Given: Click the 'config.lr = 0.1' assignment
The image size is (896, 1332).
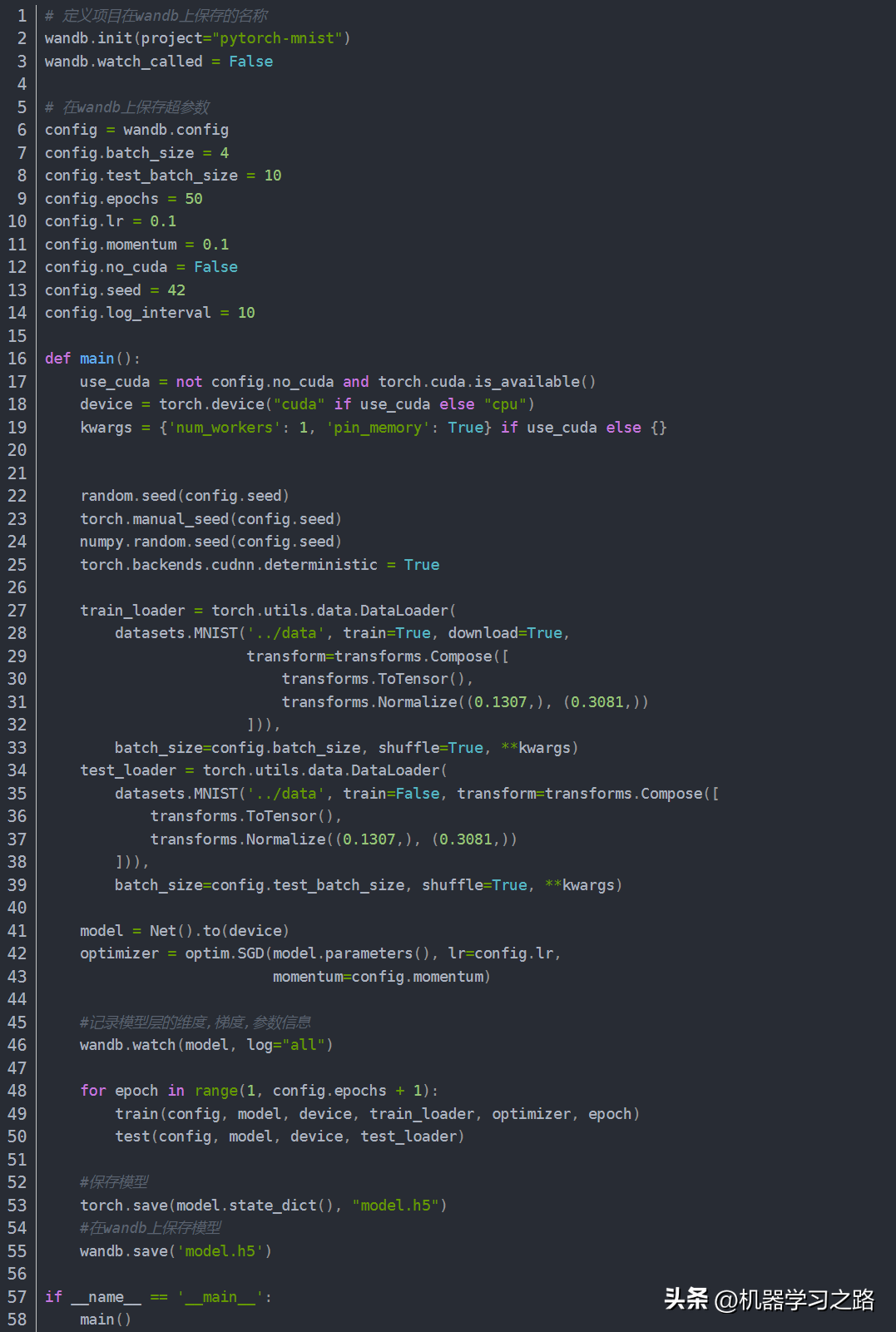Looking at the screenshot, I should click(111, 221).
